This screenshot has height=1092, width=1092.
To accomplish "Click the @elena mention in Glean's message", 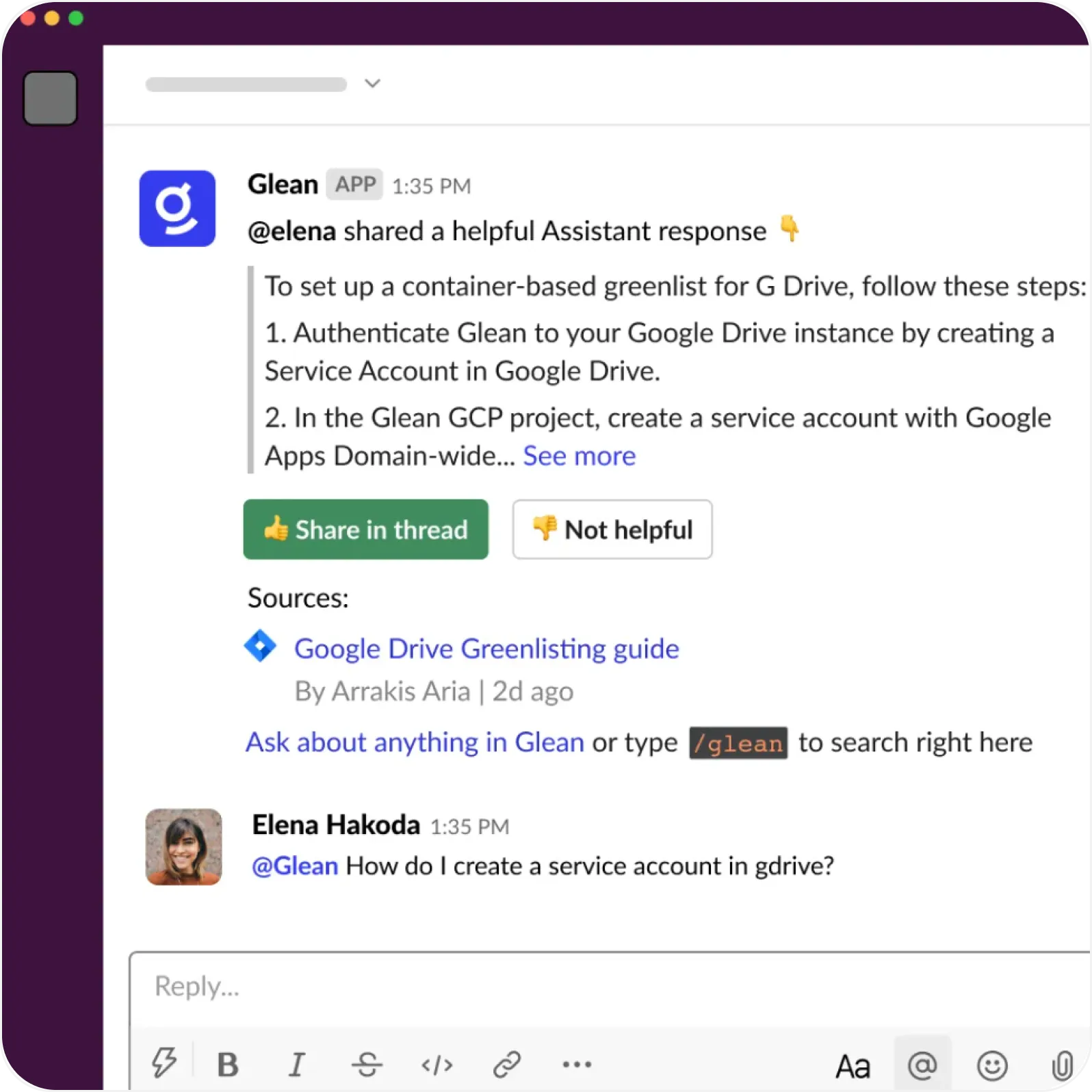I will click(292, 231).
